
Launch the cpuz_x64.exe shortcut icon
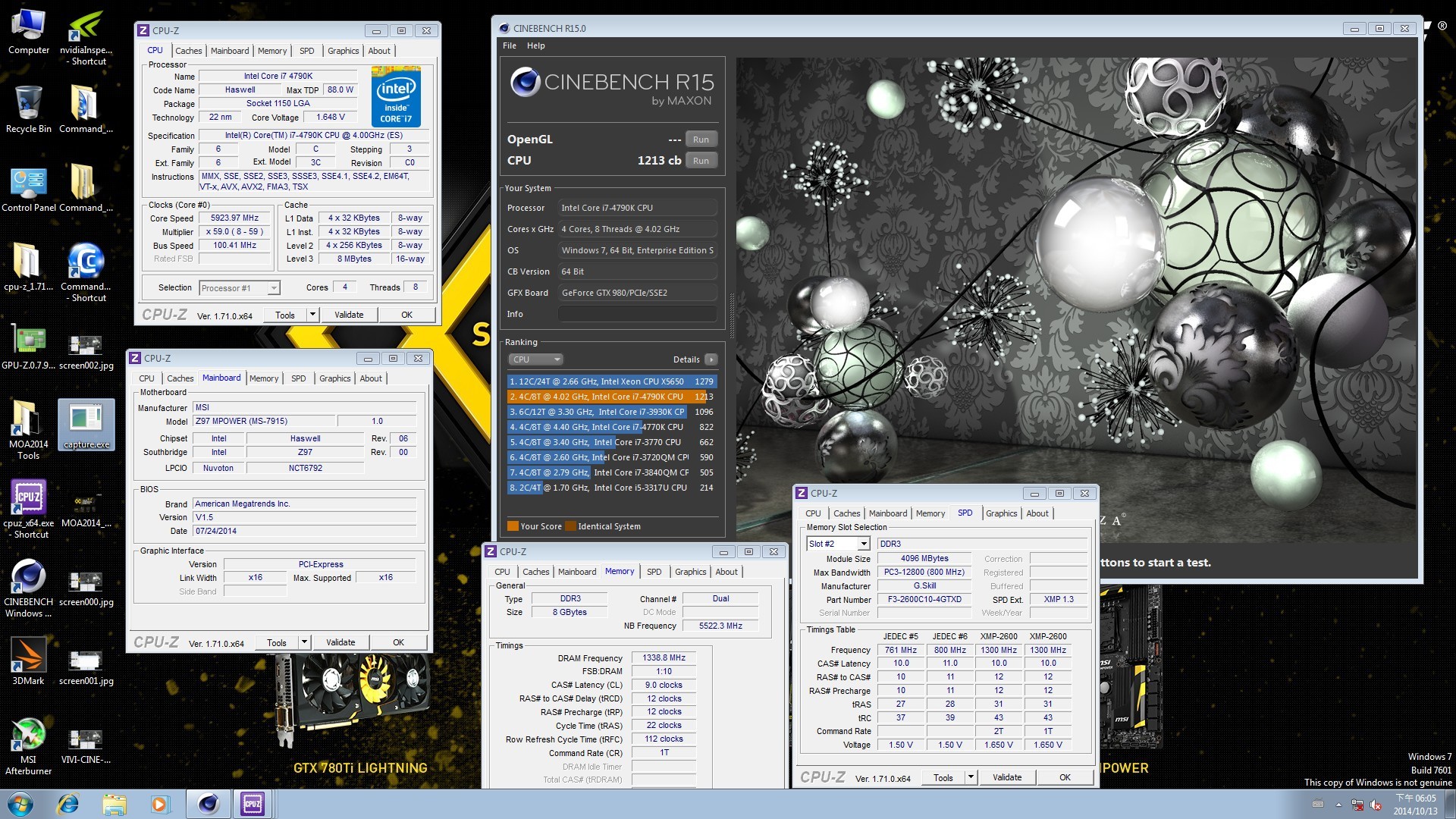click(x=29, y=509)
